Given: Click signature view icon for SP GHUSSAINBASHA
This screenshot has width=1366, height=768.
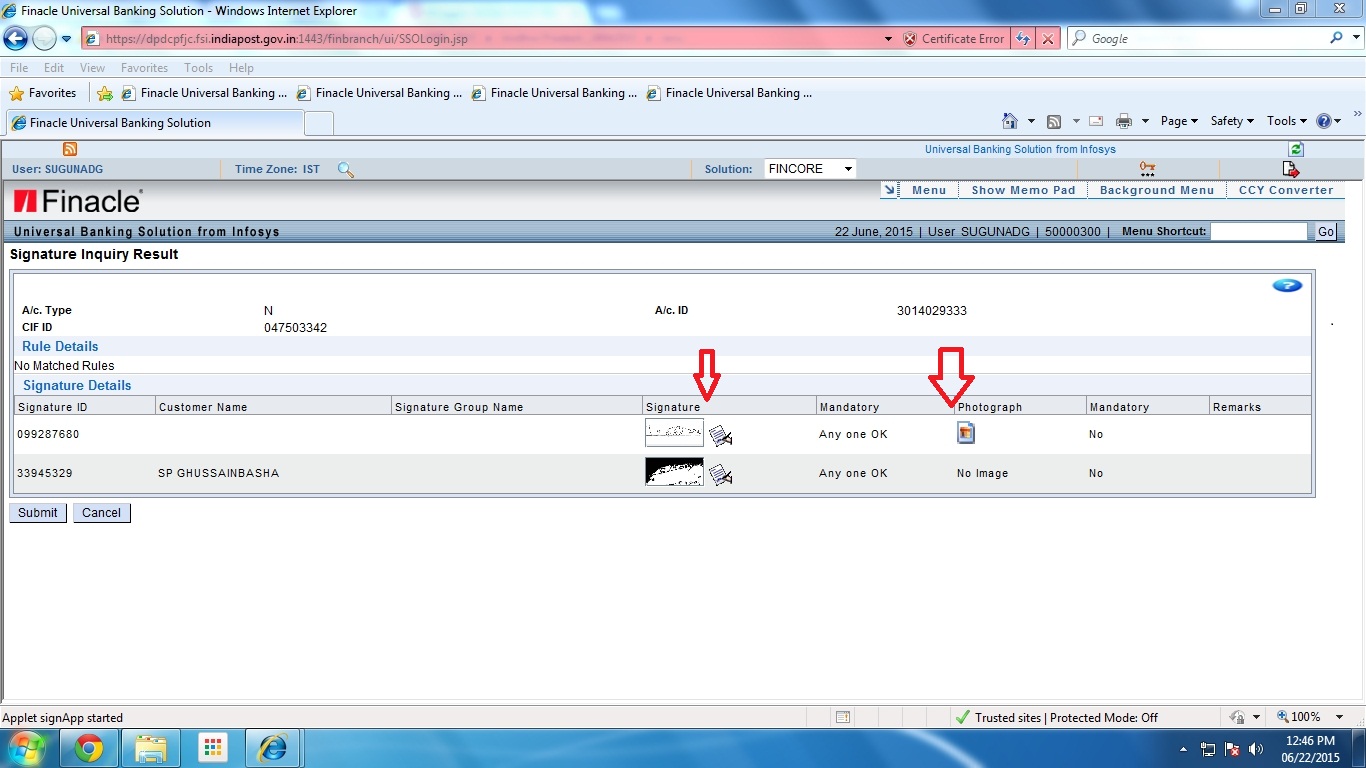Looking at the screenshot, I should pos(721,474).
